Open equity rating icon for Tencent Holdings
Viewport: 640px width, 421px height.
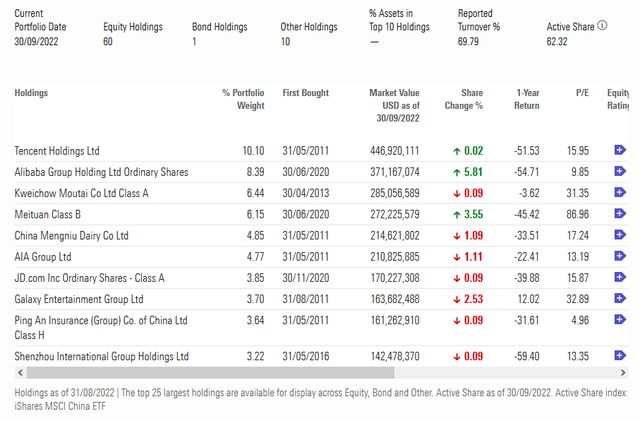620,150
